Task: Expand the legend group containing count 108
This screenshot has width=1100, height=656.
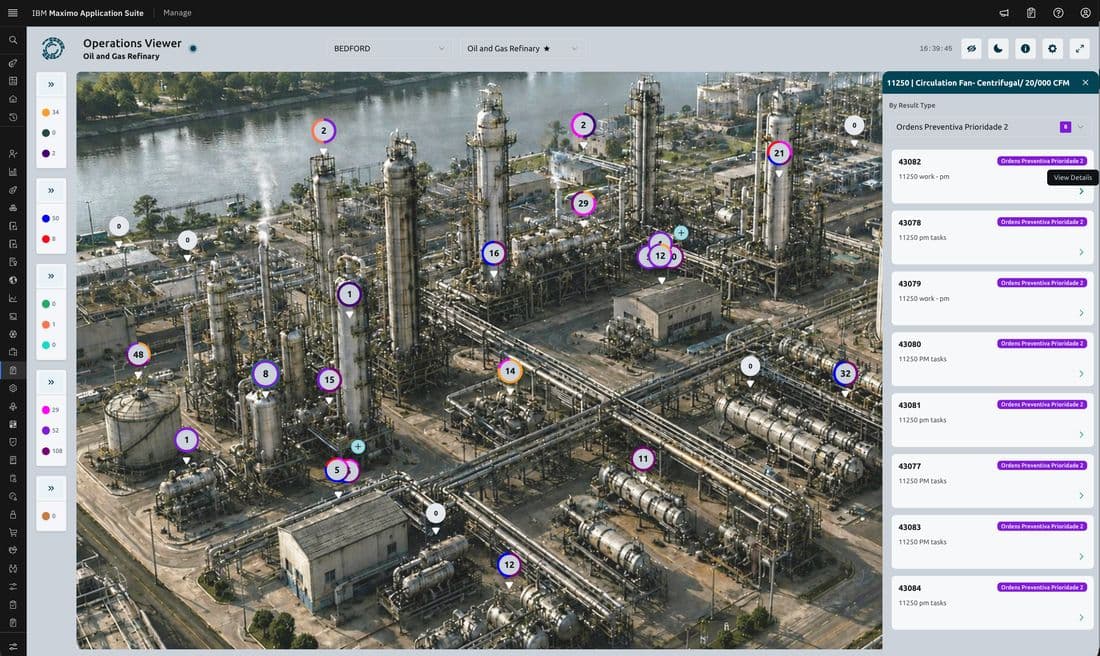Action: click(x=51, y=382)
